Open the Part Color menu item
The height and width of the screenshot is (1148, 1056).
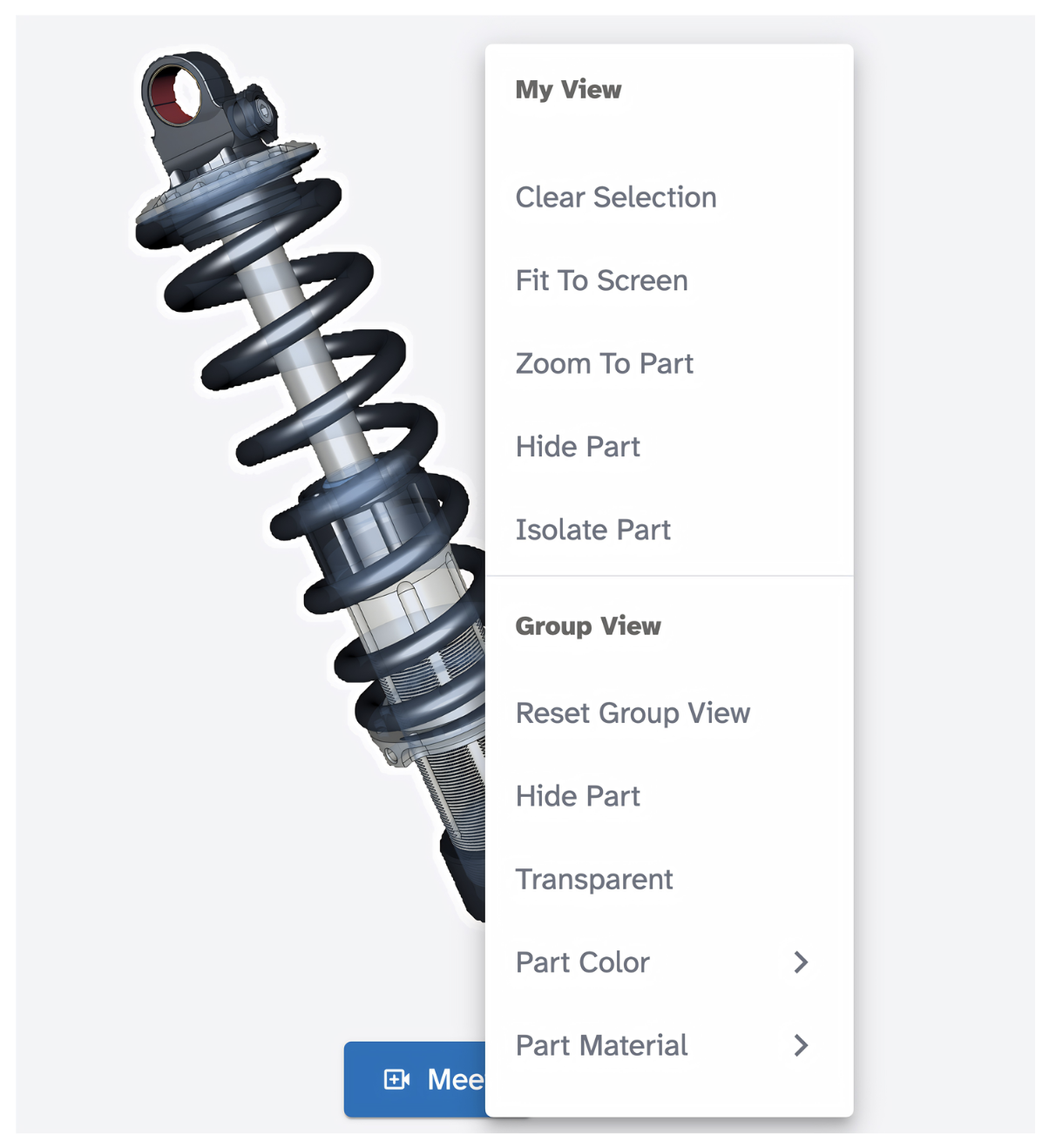[668, 962]
